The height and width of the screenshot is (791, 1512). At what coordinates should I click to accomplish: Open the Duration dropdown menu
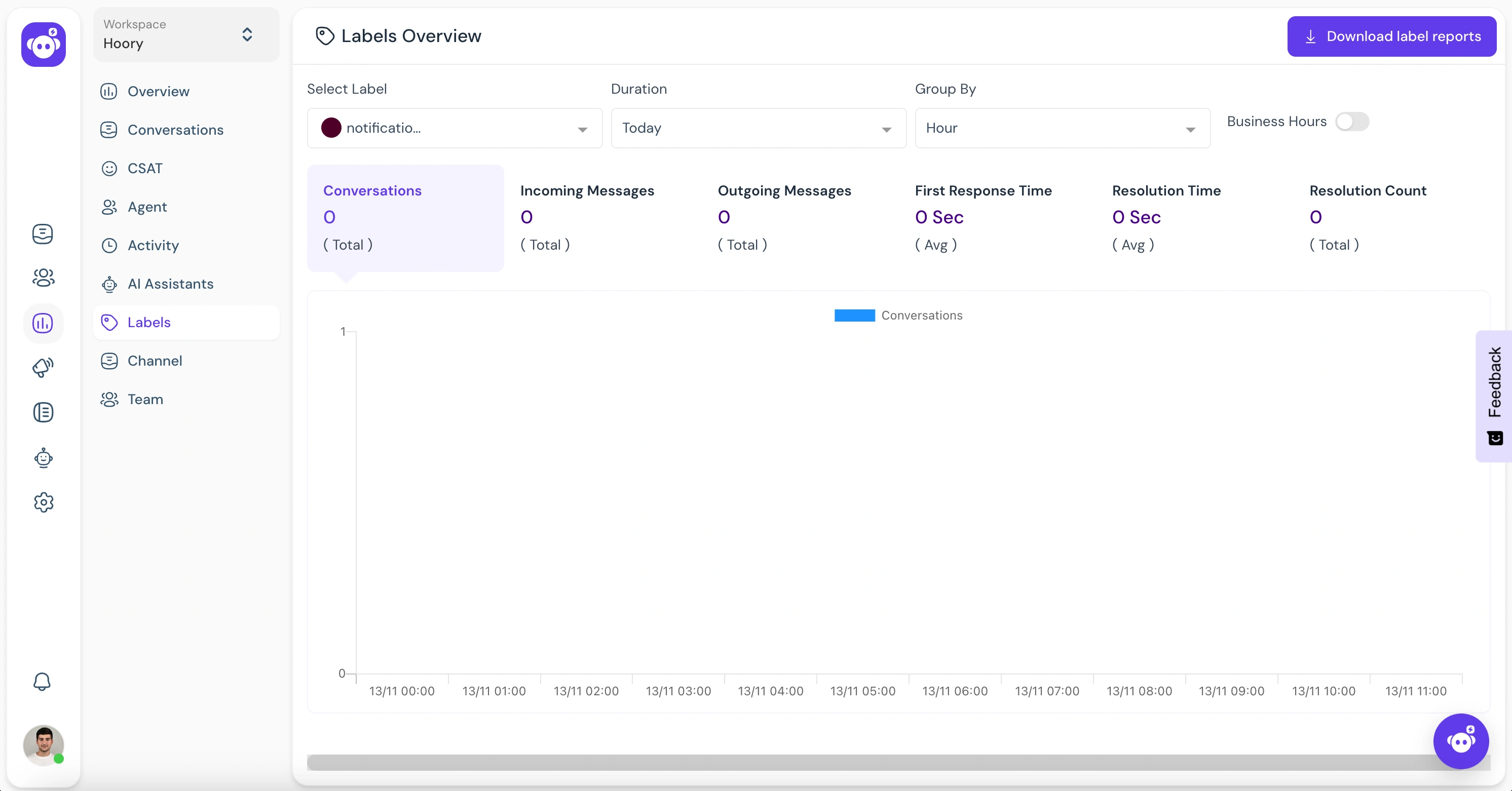756,128
